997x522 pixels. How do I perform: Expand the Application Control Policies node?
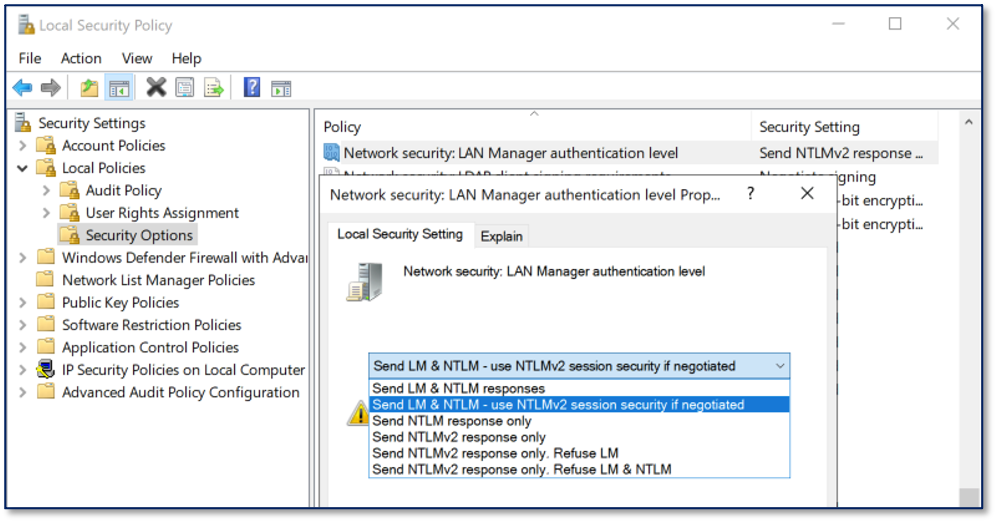(x=23, y=347)
